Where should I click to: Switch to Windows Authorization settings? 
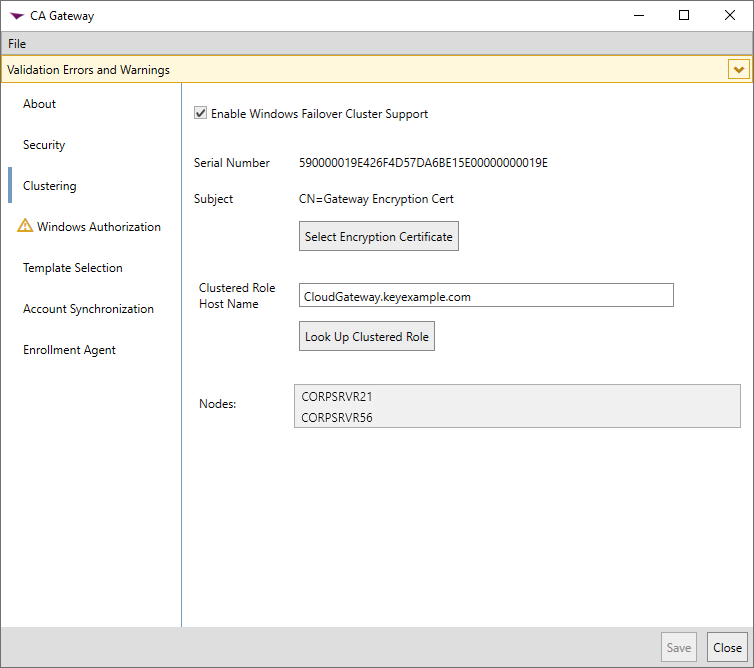tap(99, 227)
